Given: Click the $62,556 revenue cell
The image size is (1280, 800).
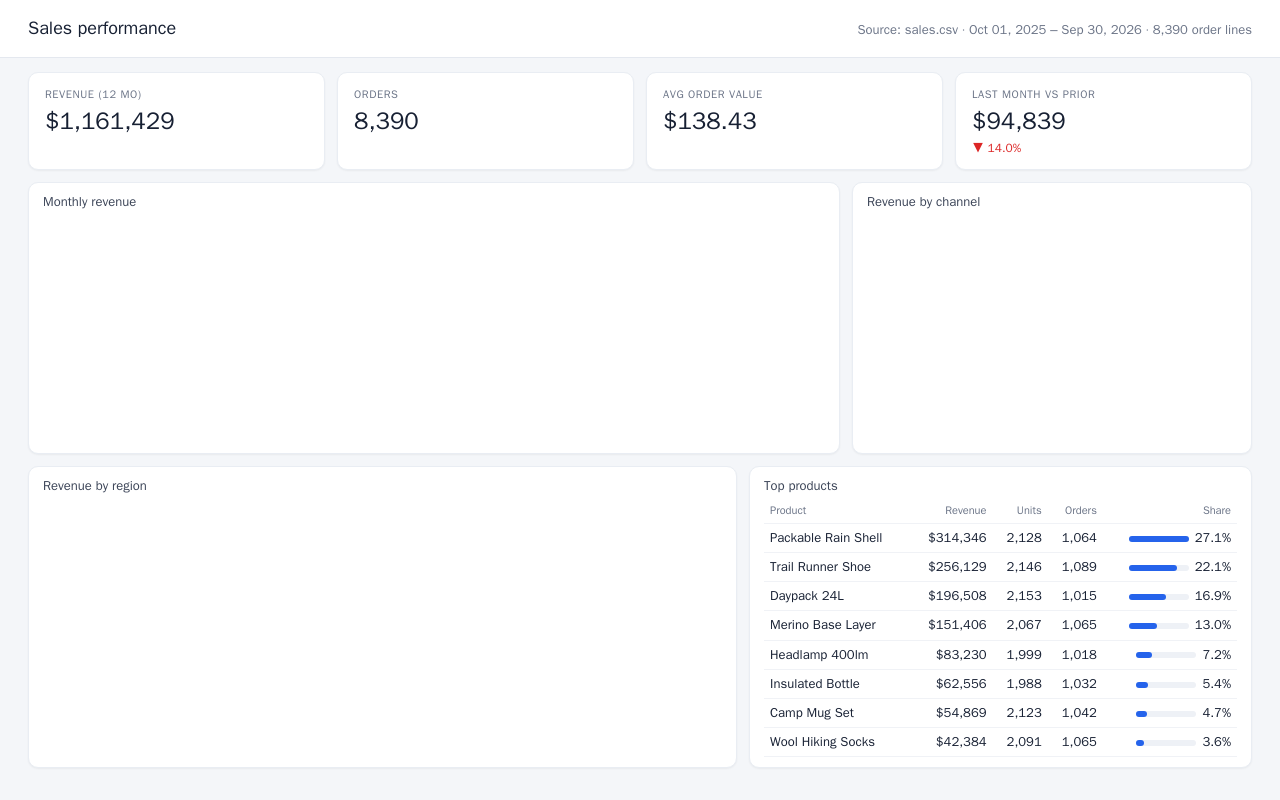Looking at the screenshot, I should 961,684.
